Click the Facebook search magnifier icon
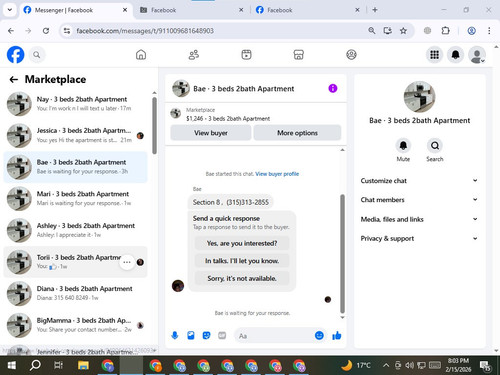 click(x=37, y=55)
